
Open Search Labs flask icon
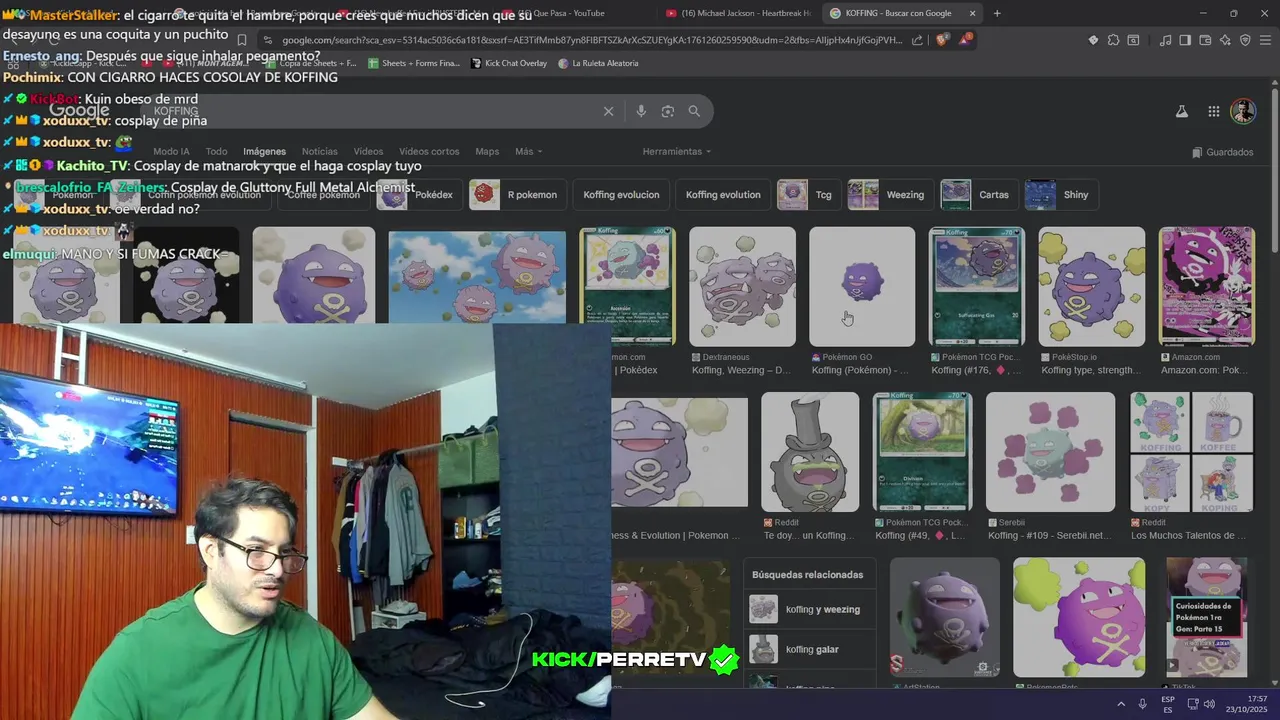pos(1182,112)
